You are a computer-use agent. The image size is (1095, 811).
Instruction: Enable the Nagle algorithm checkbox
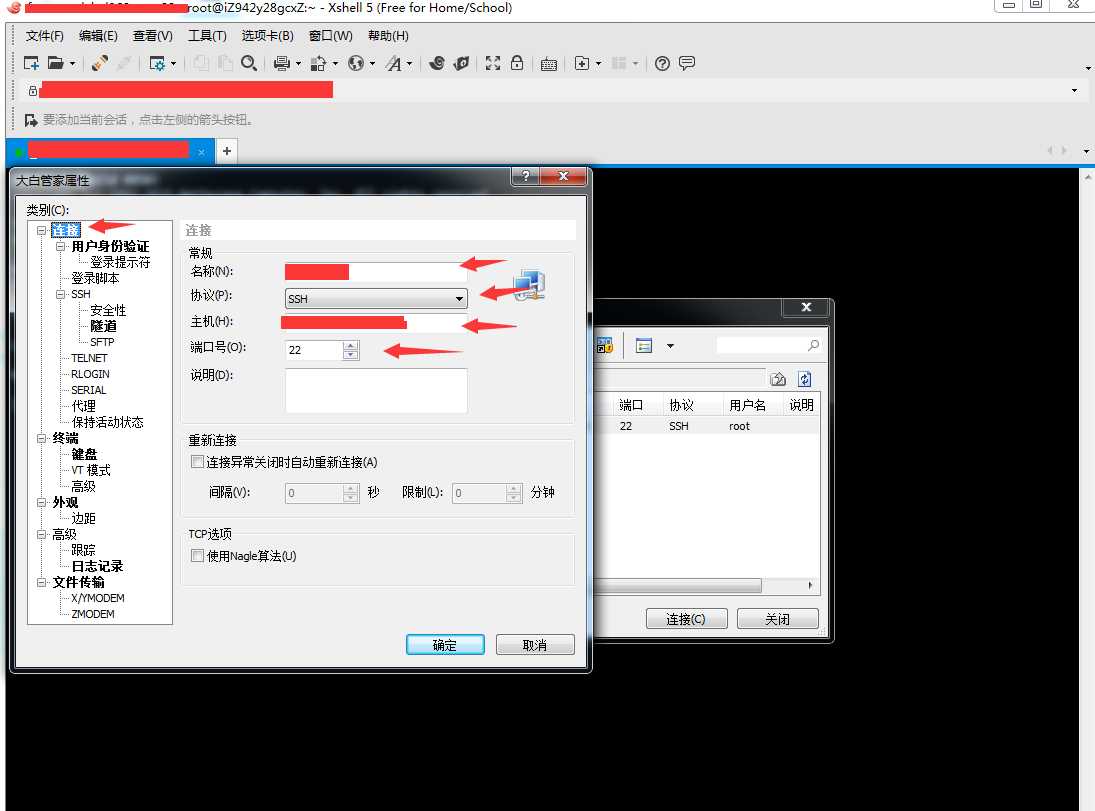[x=198, y=555]
